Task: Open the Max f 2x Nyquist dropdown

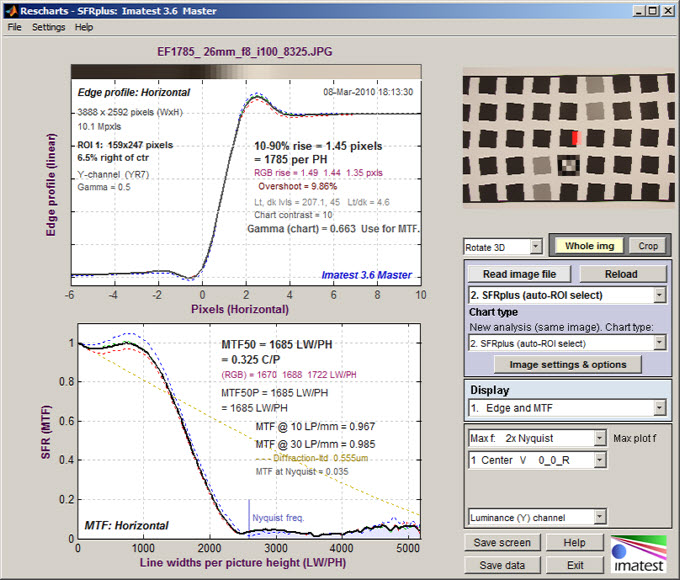Action: point(537,438)
